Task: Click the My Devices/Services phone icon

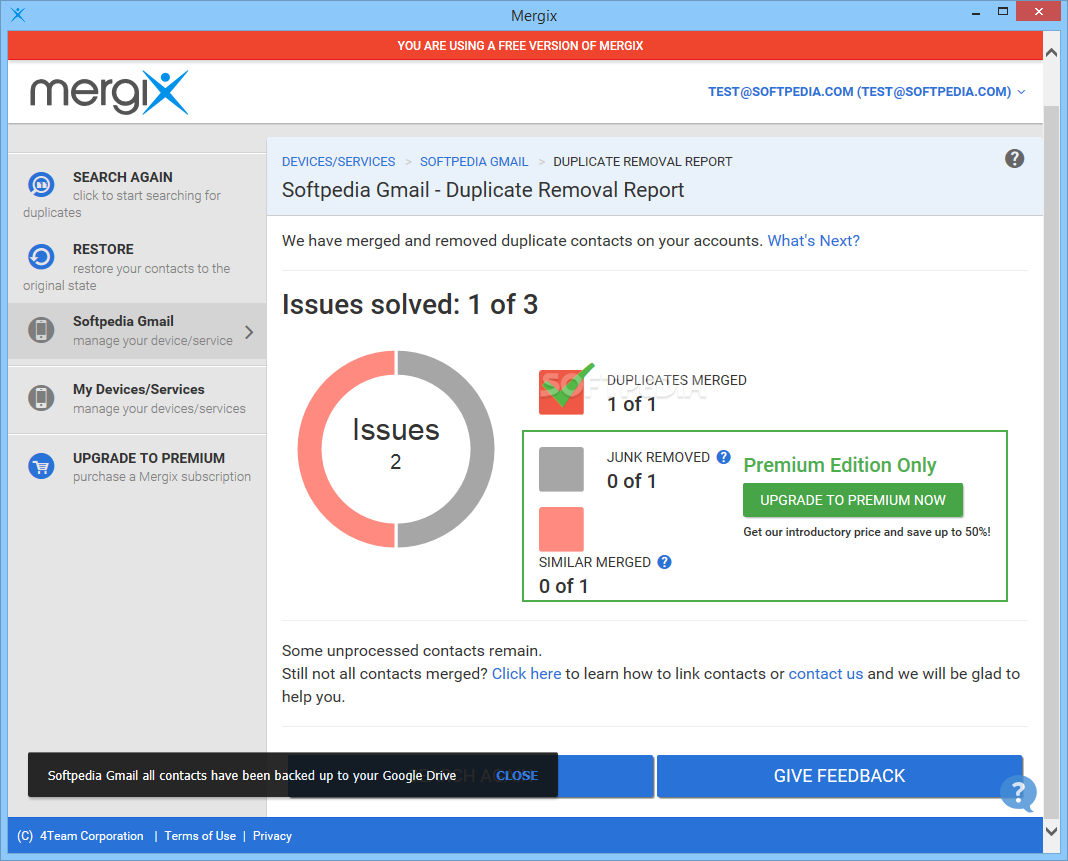Action: click(x=41, y=398)
